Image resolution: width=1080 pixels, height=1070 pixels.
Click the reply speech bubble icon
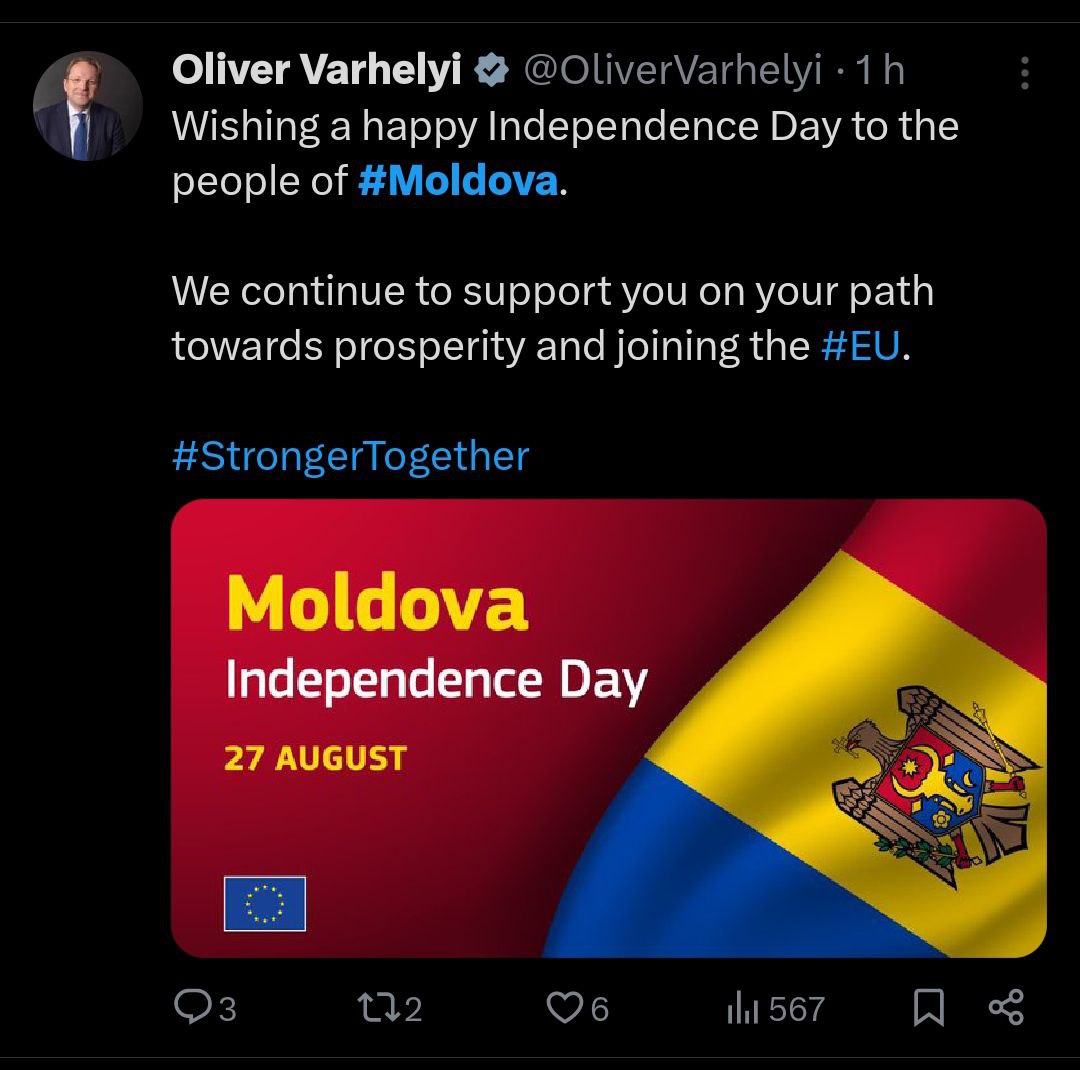click(191, 1007)
